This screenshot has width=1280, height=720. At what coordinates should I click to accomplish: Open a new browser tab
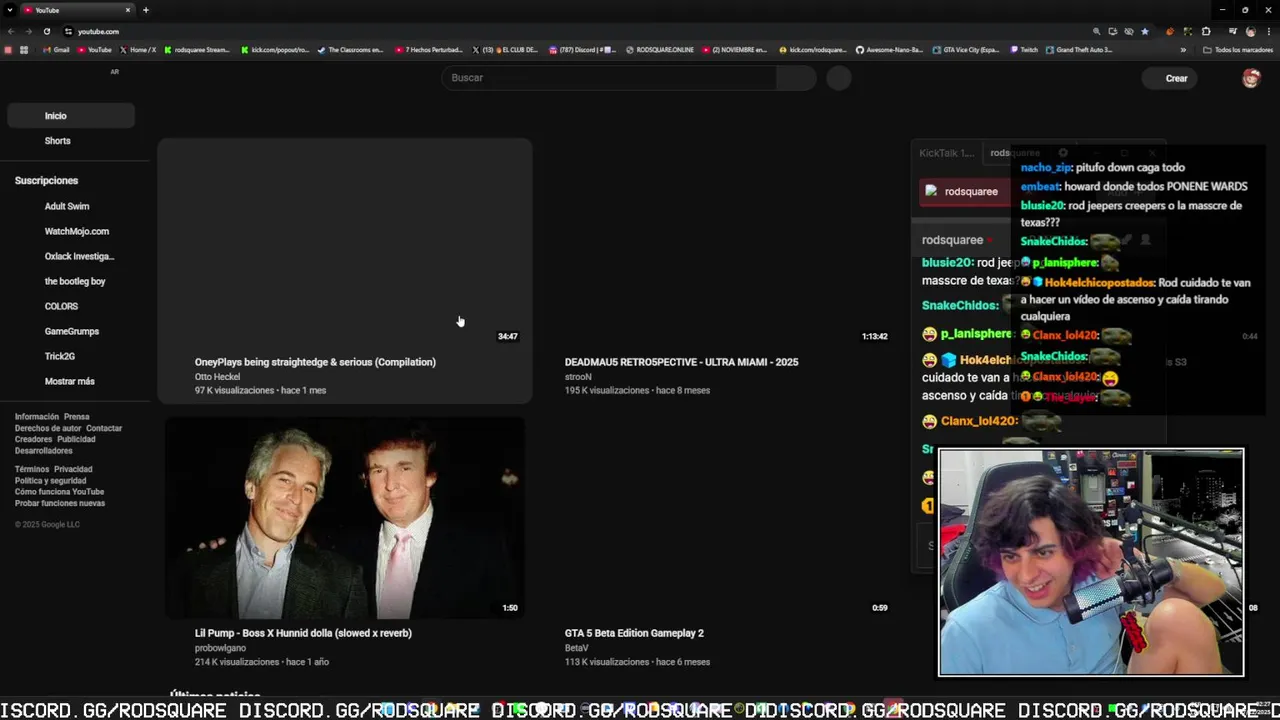coord(146,10)
